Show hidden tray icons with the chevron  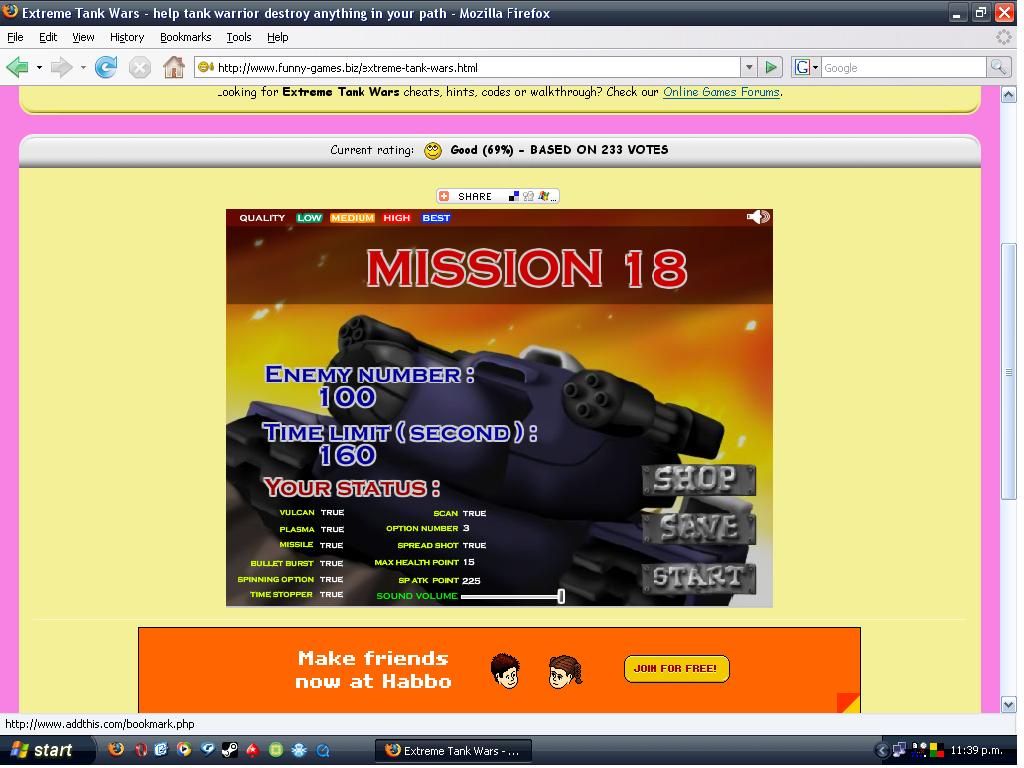882,751
